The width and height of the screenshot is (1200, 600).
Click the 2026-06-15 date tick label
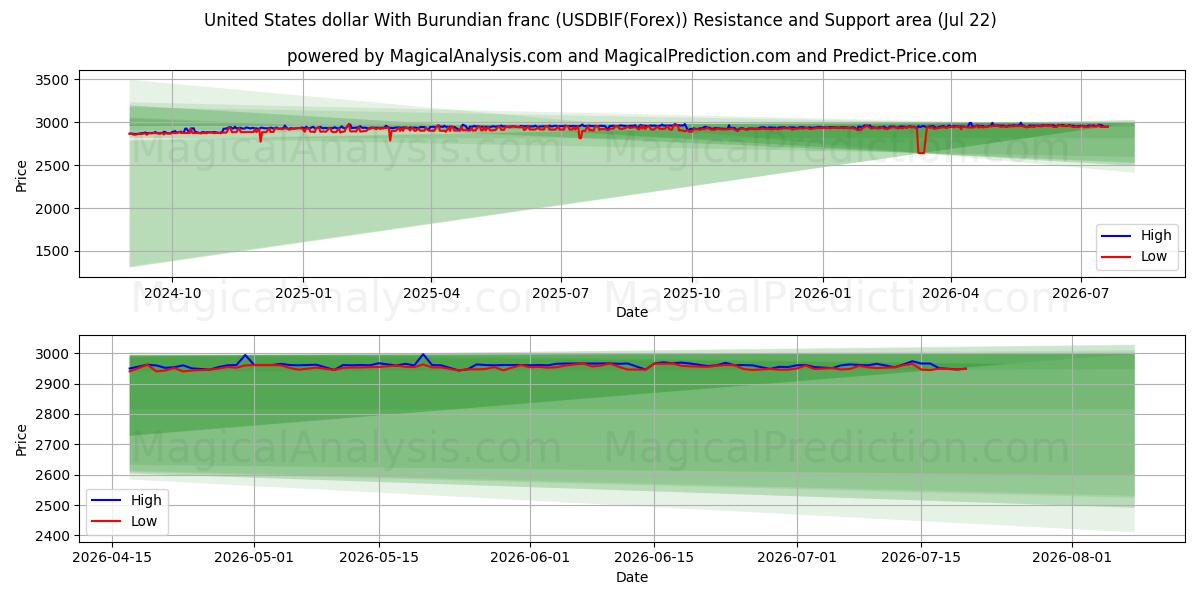point(654,559)
